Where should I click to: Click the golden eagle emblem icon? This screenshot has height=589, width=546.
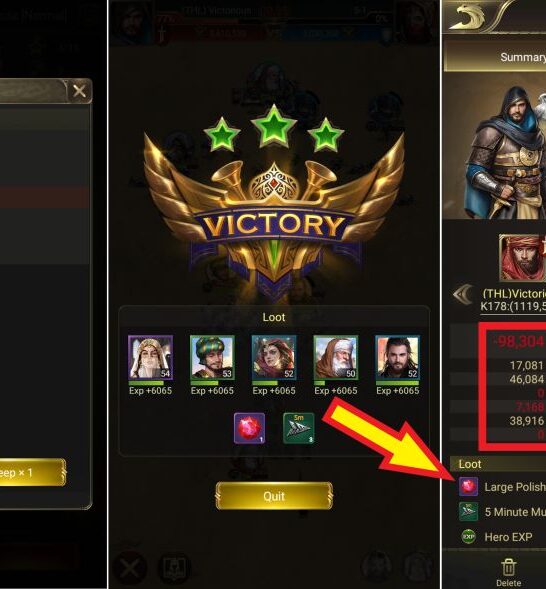(x=466, y=17)
